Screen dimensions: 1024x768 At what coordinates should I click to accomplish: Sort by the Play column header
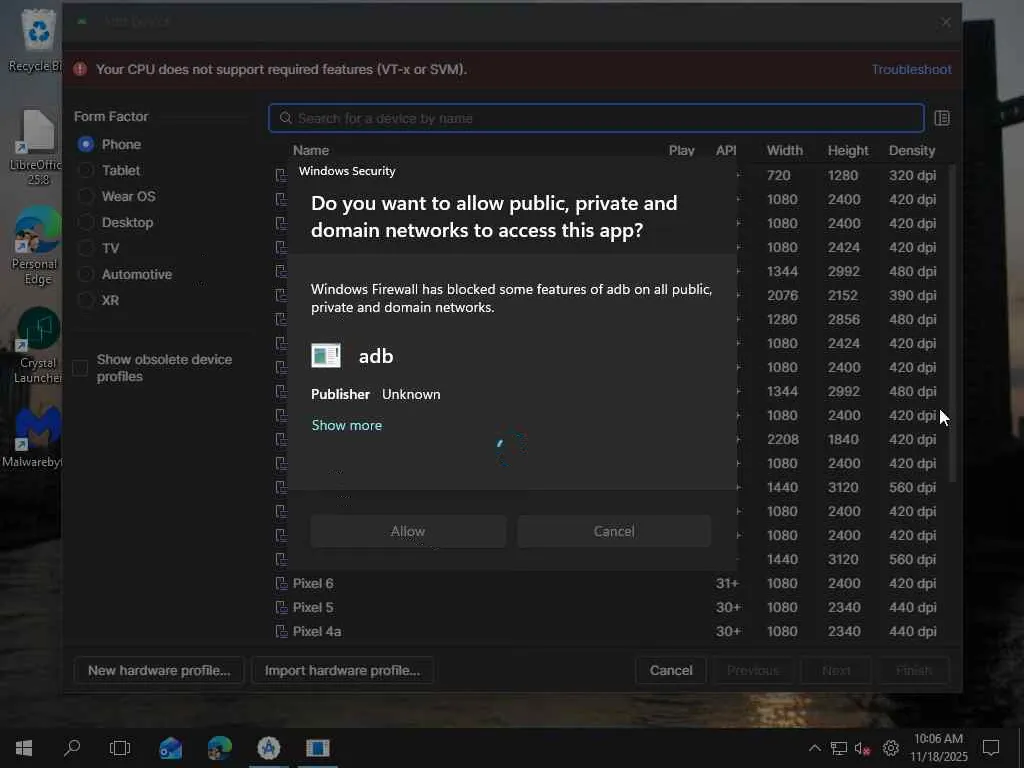point(681,150)
